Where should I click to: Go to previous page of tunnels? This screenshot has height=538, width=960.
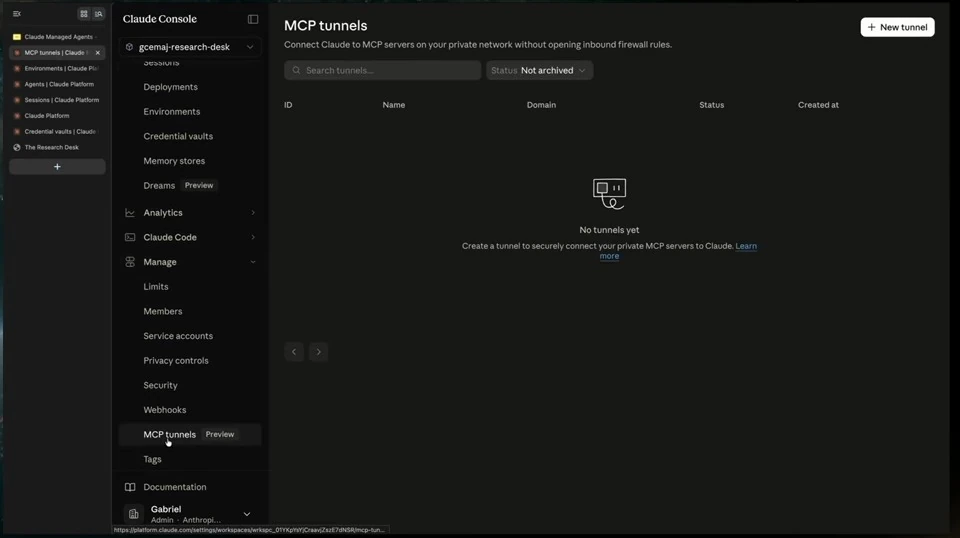click(x=294, y=352)
